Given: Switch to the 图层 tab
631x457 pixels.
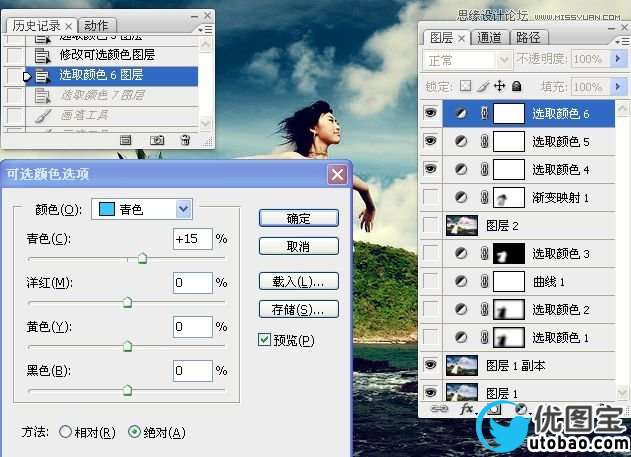Looking at the screenshot, I should (441, 38).
